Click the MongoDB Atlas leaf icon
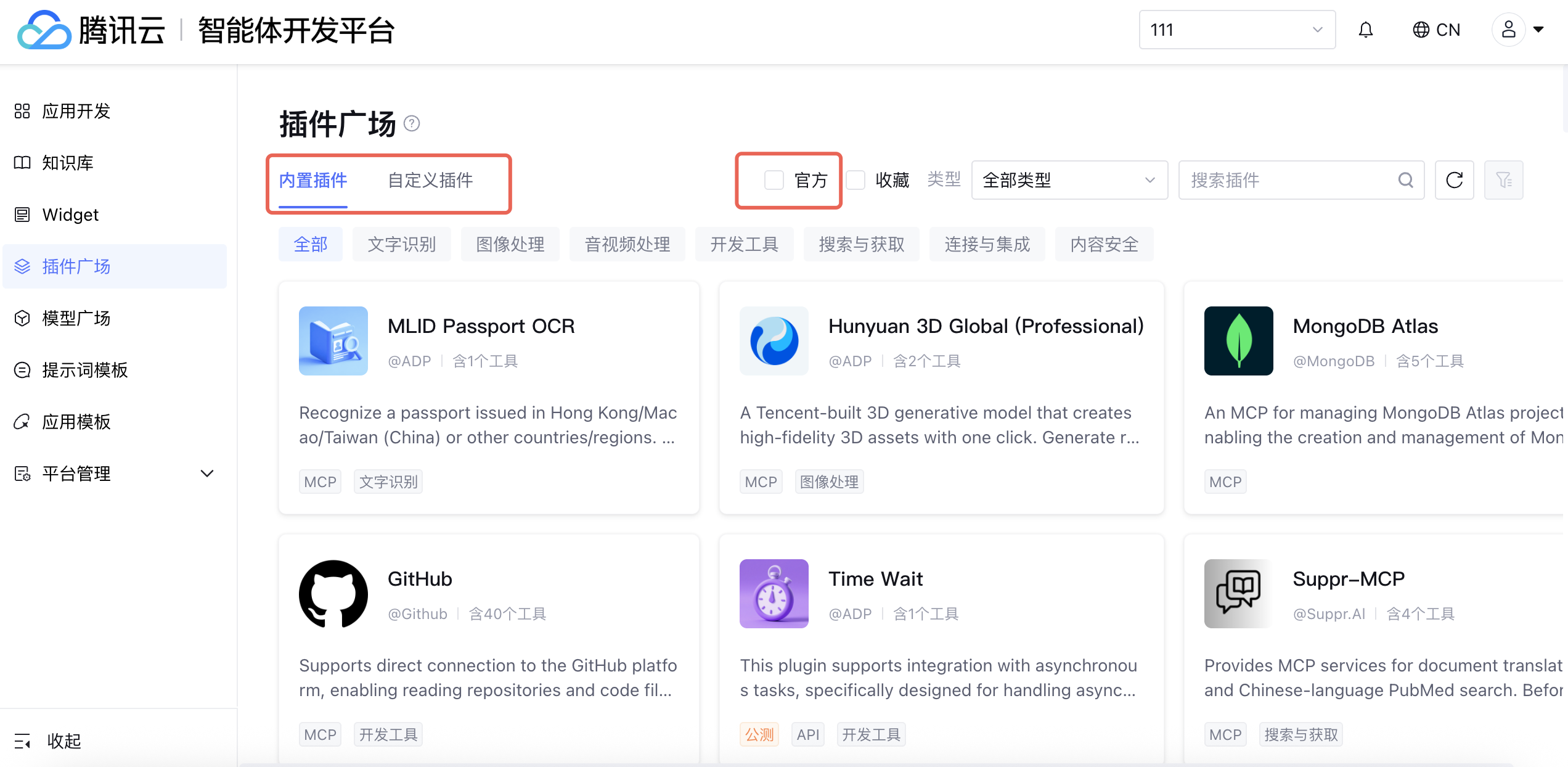The image size is (1568, 767). pos(1238,340)
